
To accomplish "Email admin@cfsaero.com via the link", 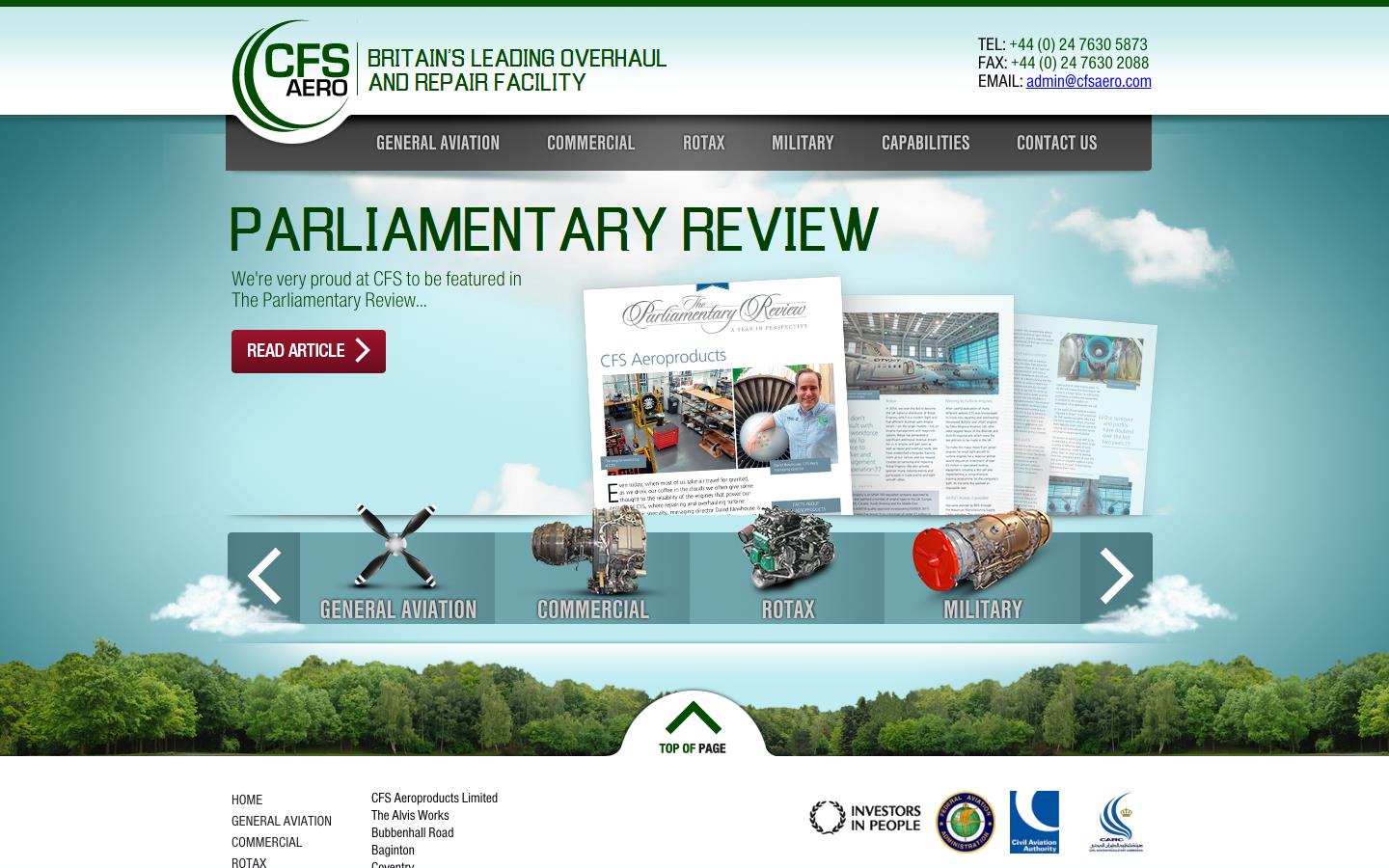I will point(1088,81).
